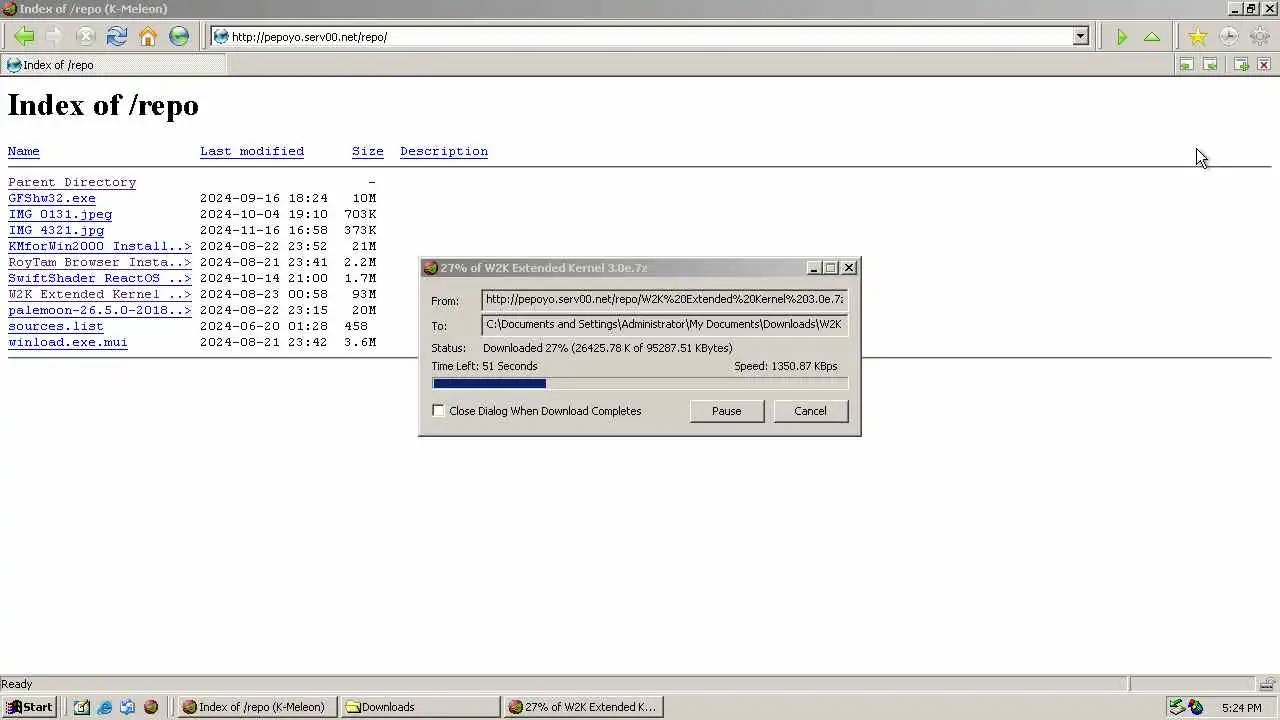Click SwiftShader ReactOS link

99,278
